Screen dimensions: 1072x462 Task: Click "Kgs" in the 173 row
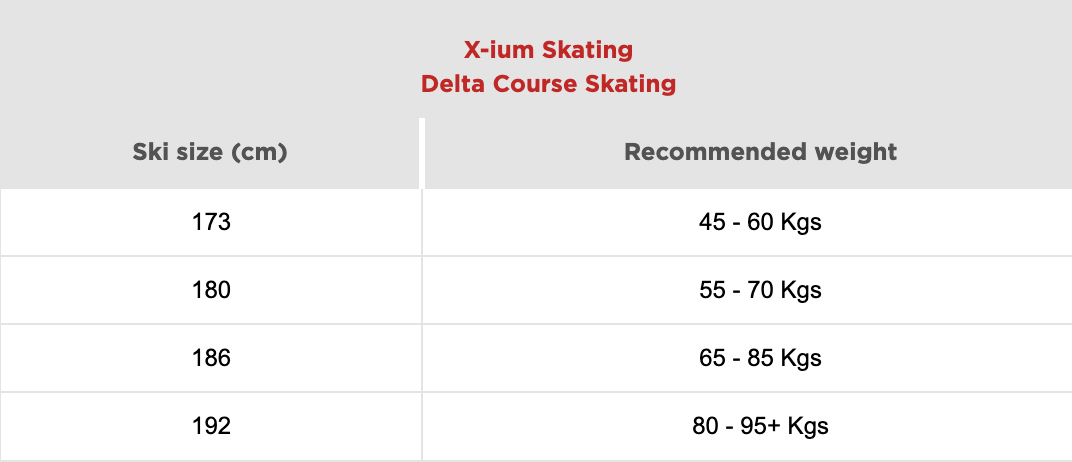(x=802, y=222)
